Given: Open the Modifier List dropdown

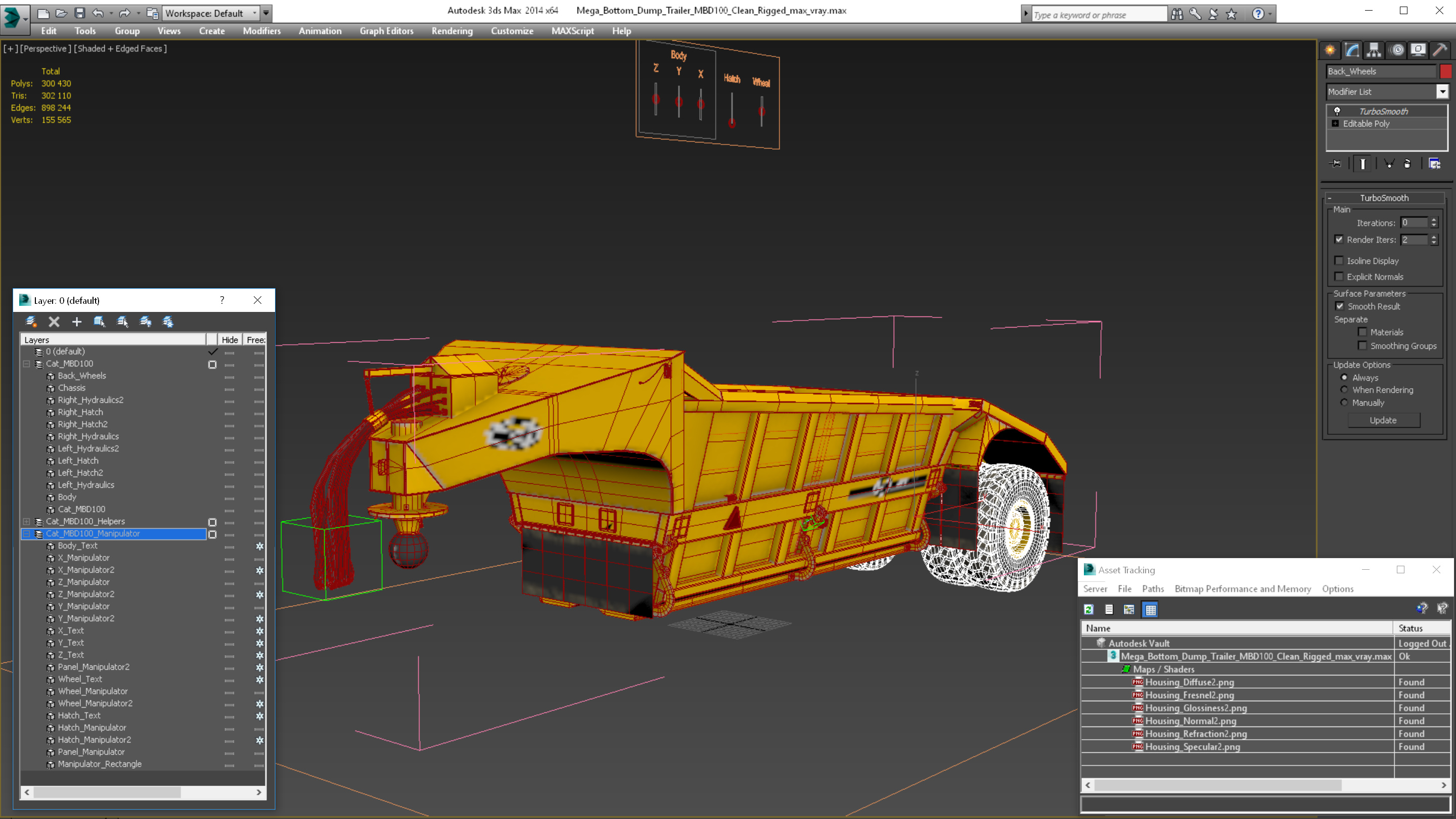Looking at the screenshot, I should click(x=1442, y=92).
